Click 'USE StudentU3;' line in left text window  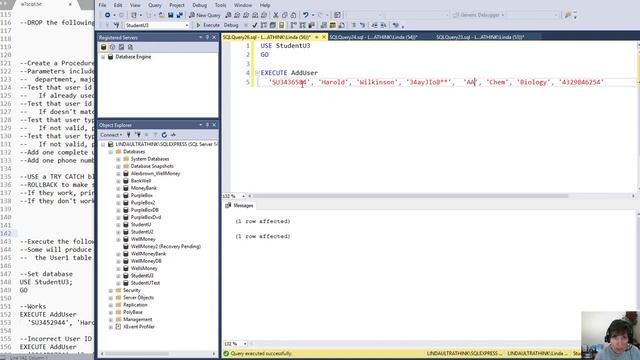46,282
